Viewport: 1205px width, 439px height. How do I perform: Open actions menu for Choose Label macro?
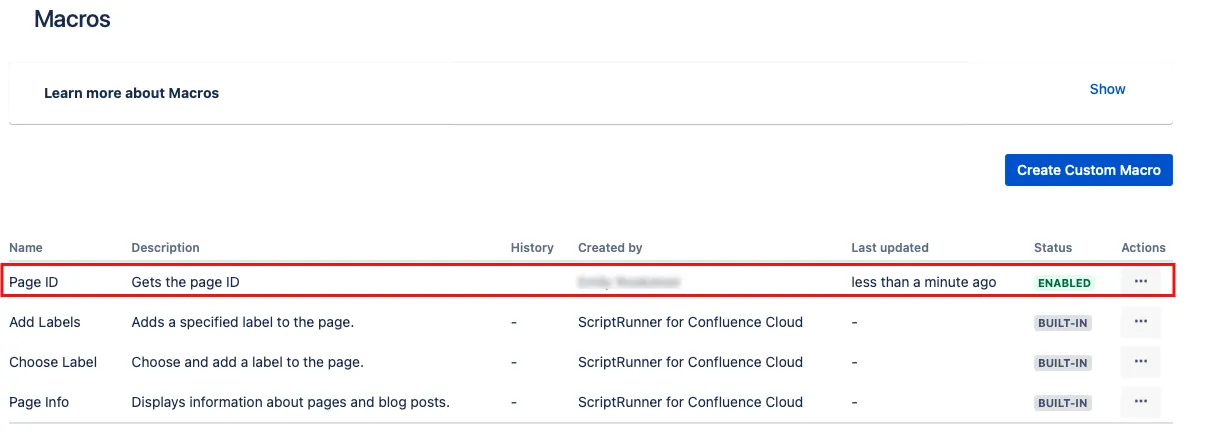coord(1140,362)
